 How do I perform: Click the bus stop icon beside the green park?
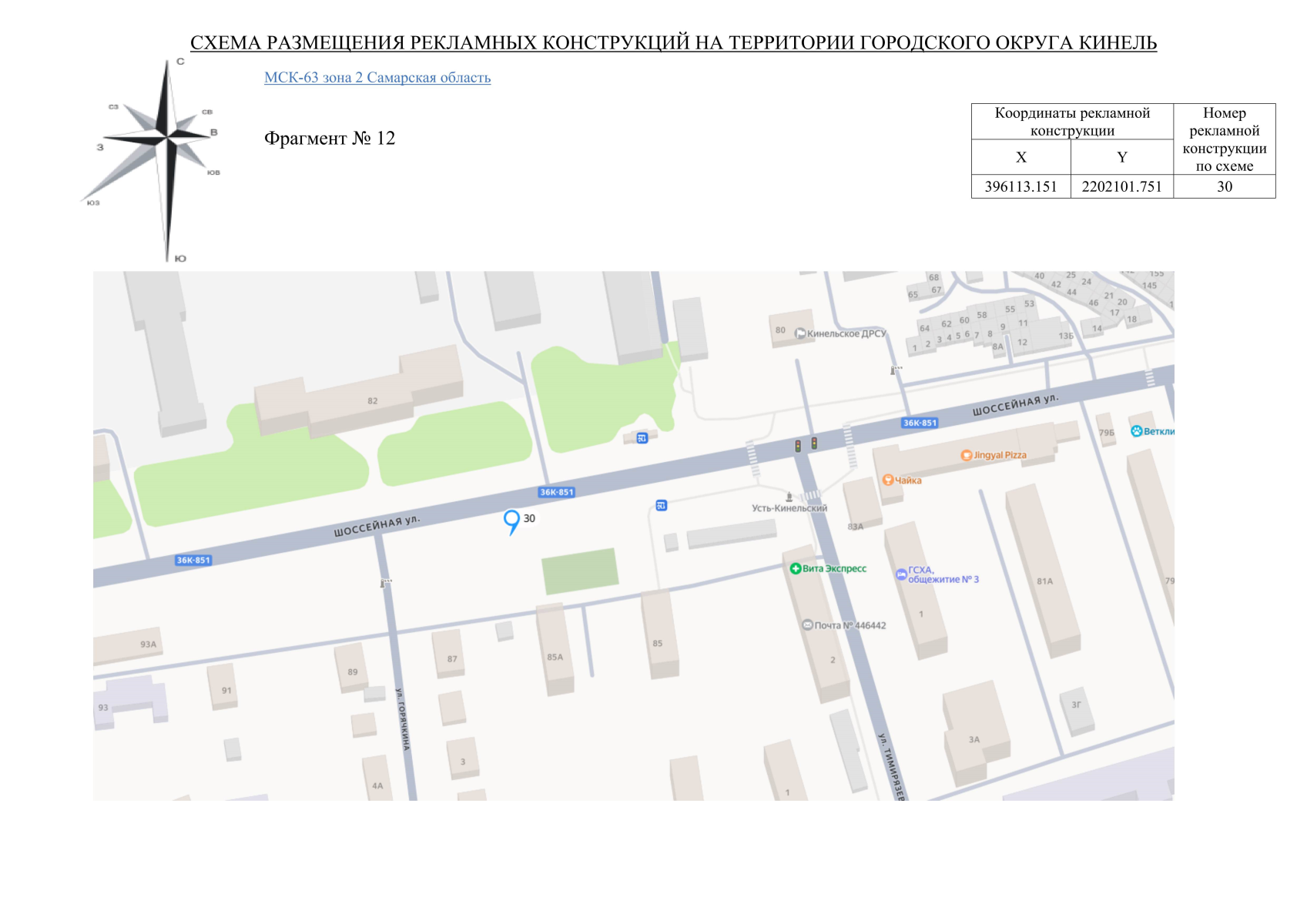pyautogui.click(x=642, y=438)
